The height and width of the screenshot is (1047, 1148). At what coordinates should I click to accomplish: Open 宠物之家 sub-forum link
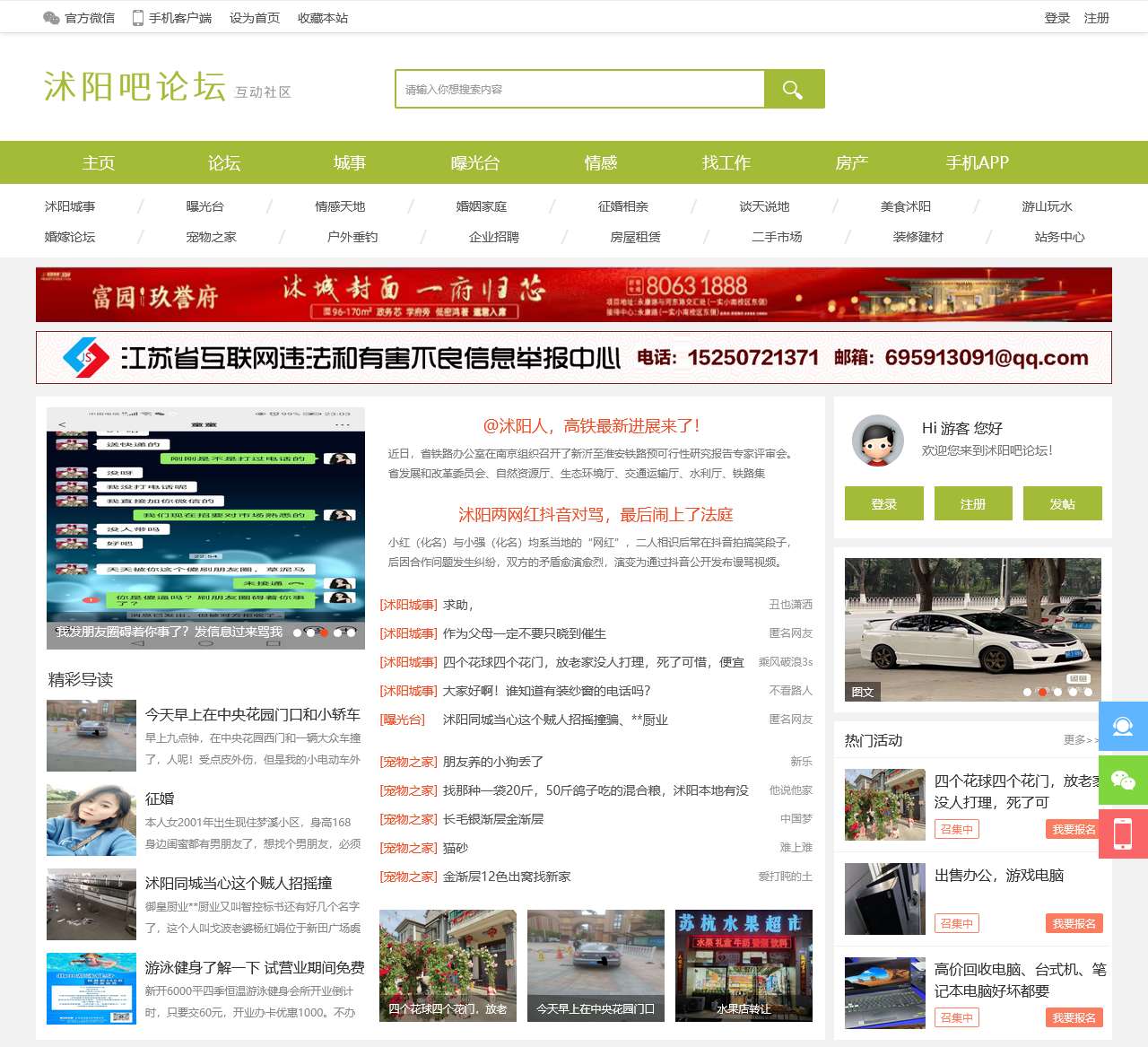click(x=212, y=237)
